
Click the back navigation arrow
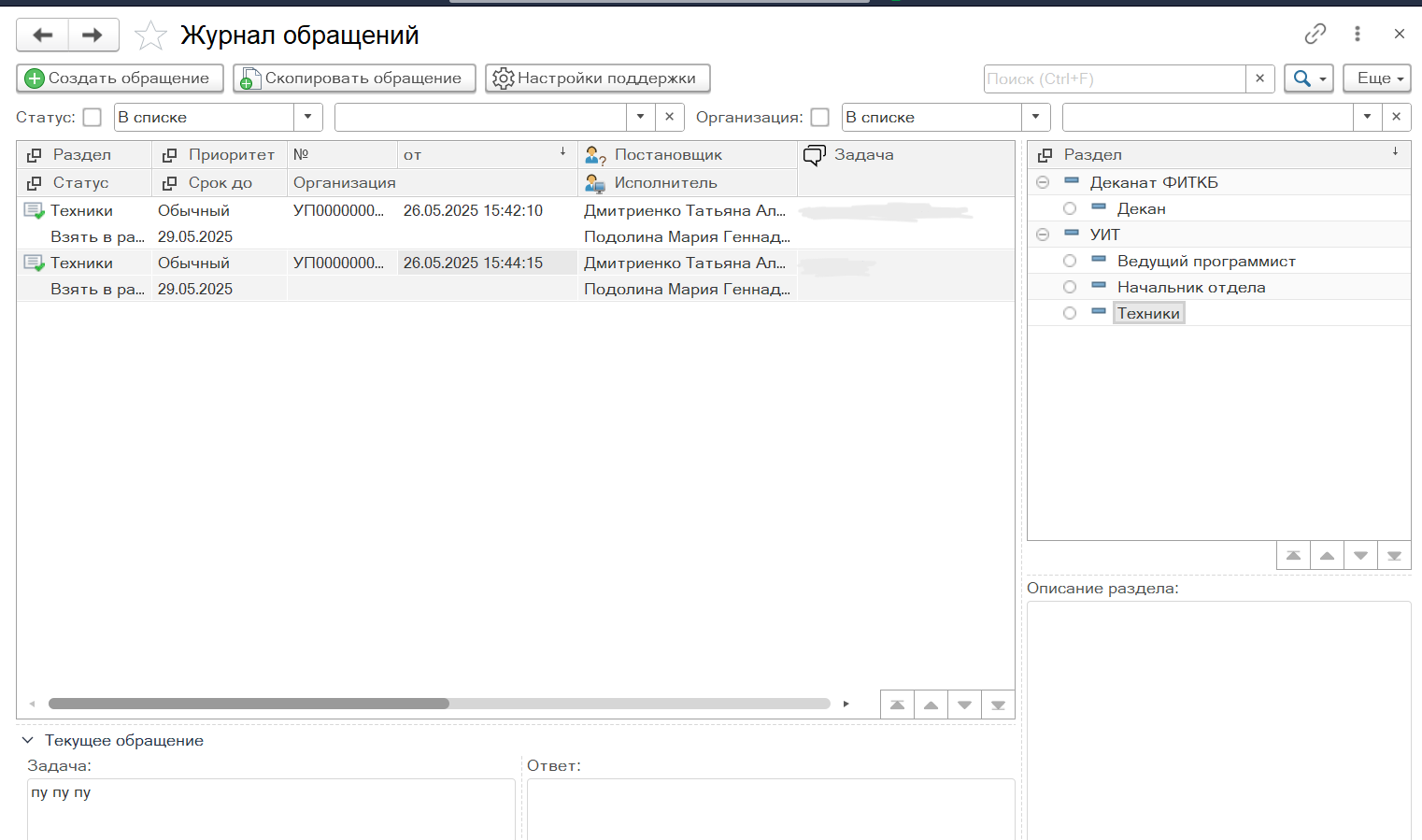(42, 36)
